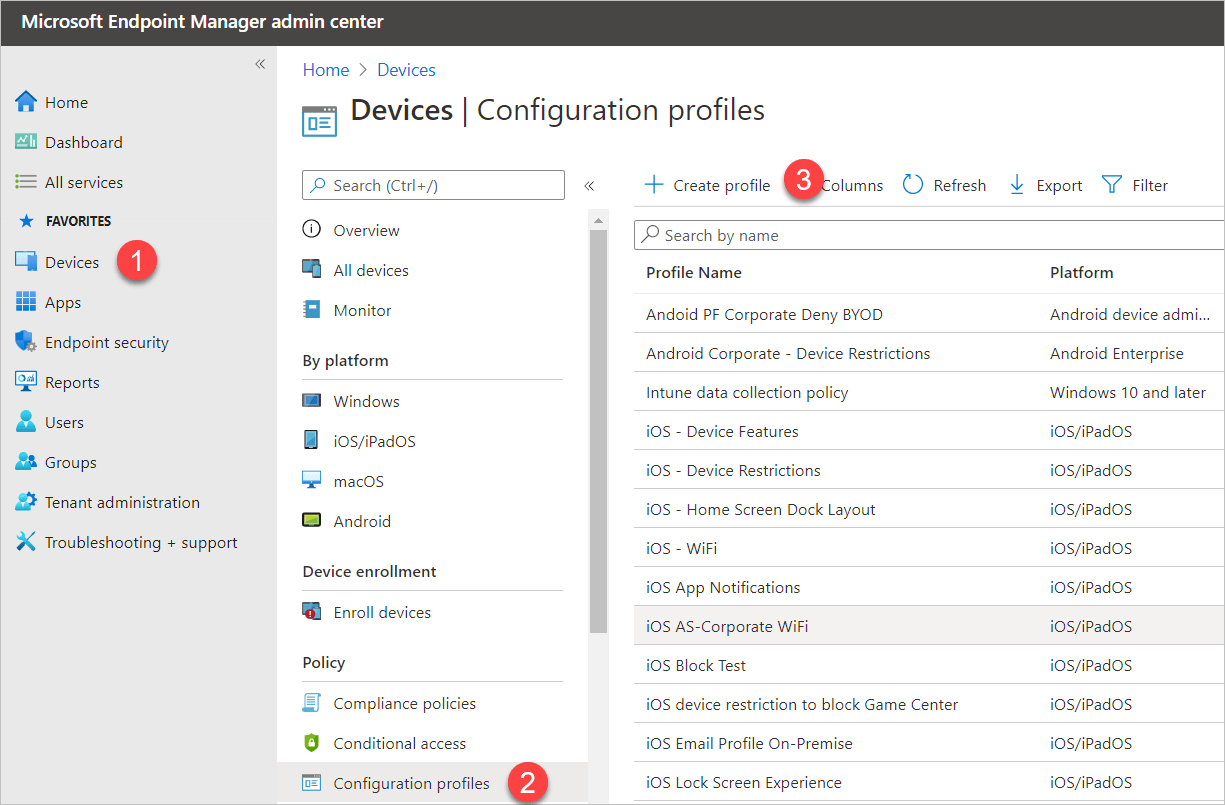1225x805 pixels.
Task: Click the Troubleshooting + support wrench icon
Action: pos(26,542)
